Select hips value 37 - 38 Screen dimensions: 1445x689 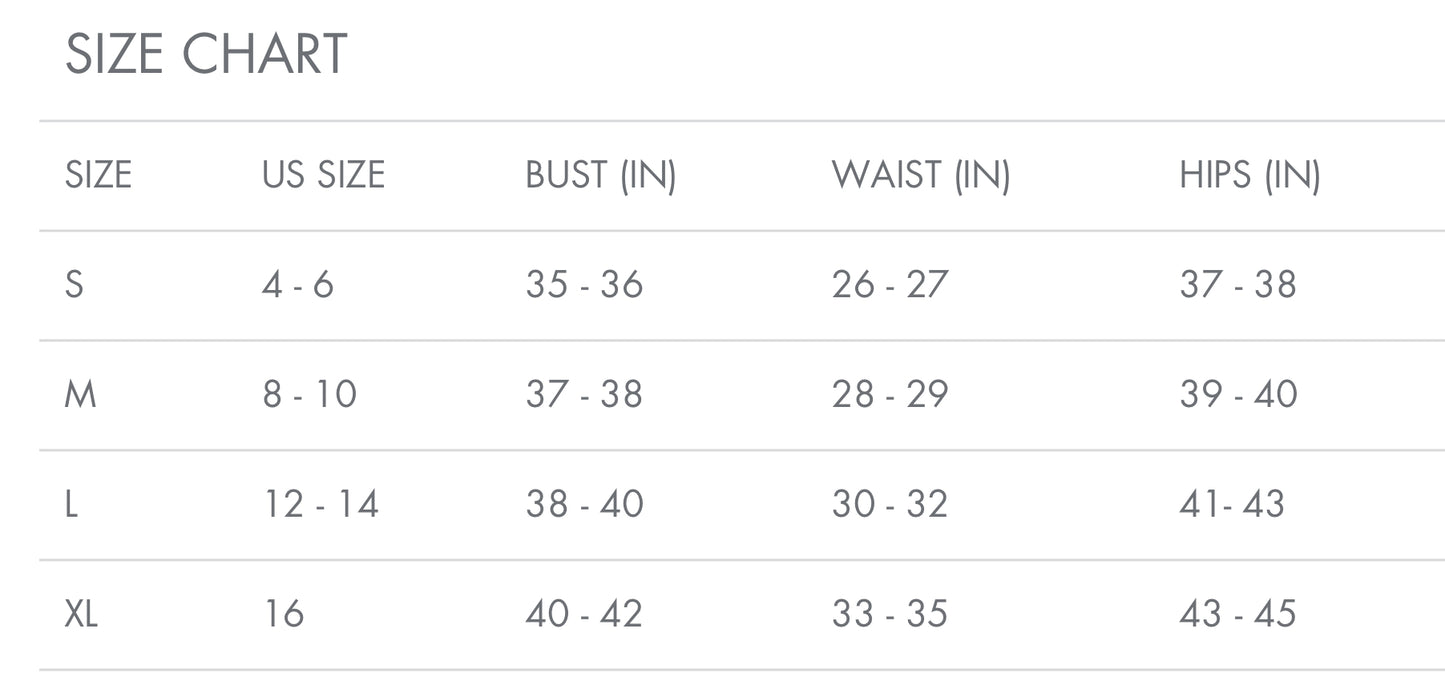tap(1238, 285)
